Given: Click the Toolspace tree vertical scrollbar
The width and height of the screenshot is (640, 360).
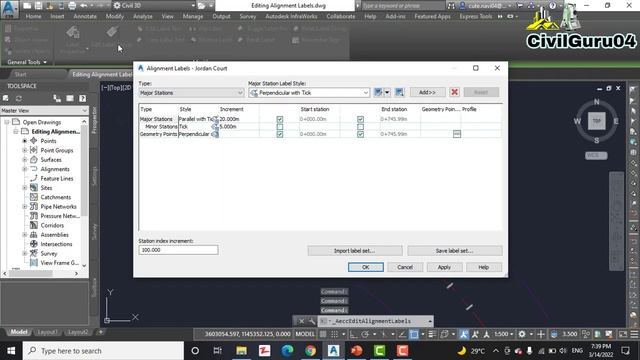Looking at the screenshot, I should (x=84, y=194).
